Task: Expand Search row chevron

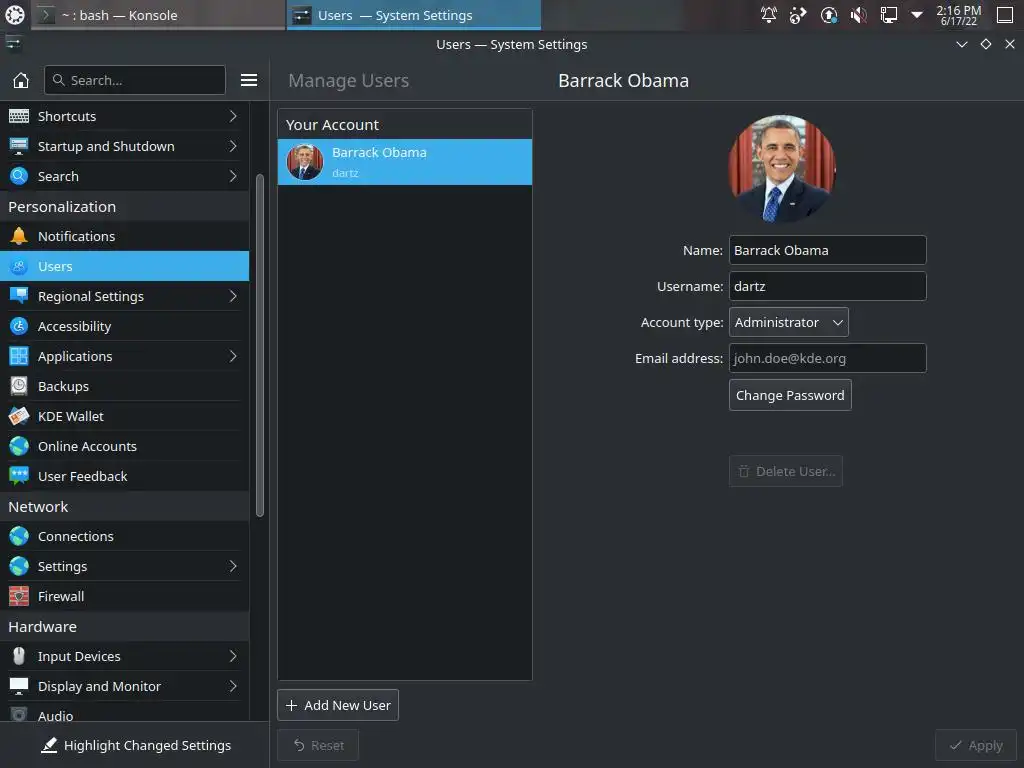Action: pyautogui.click(x=232, y=176)
